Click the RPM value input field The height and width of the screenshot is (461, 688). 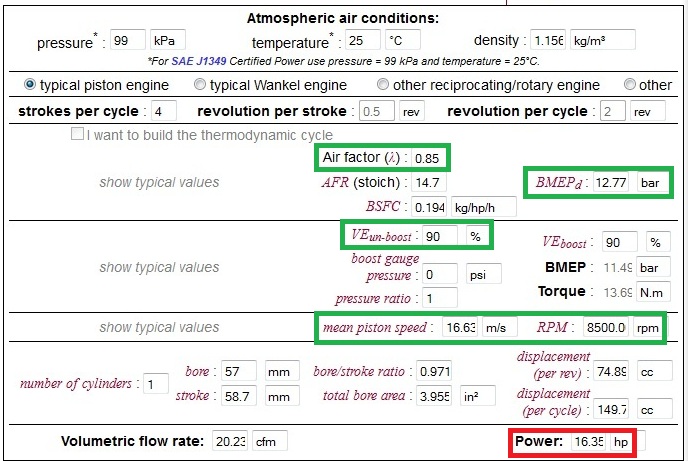(609, 327)
